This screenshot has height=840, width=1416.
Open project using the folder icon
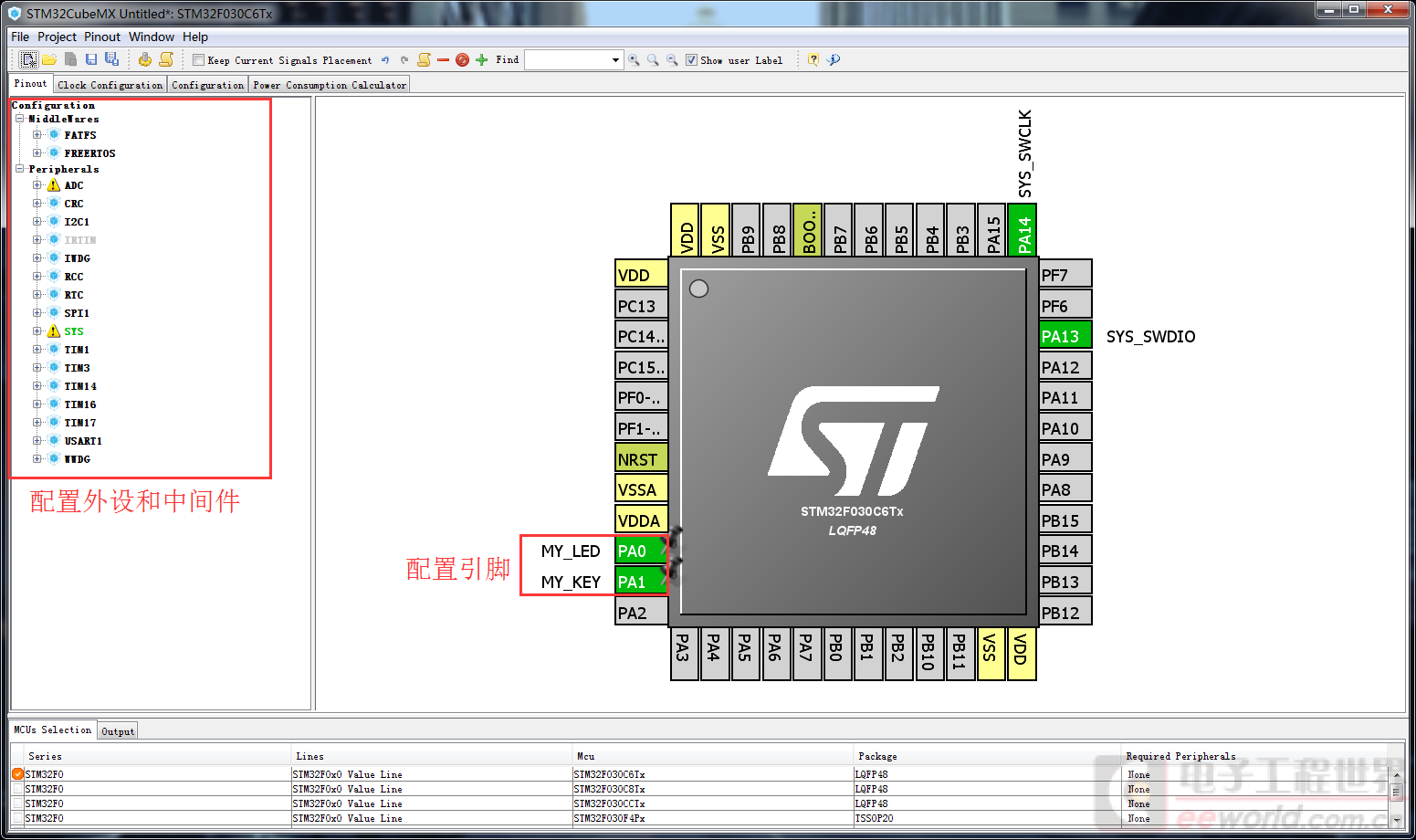coord(49,59)
